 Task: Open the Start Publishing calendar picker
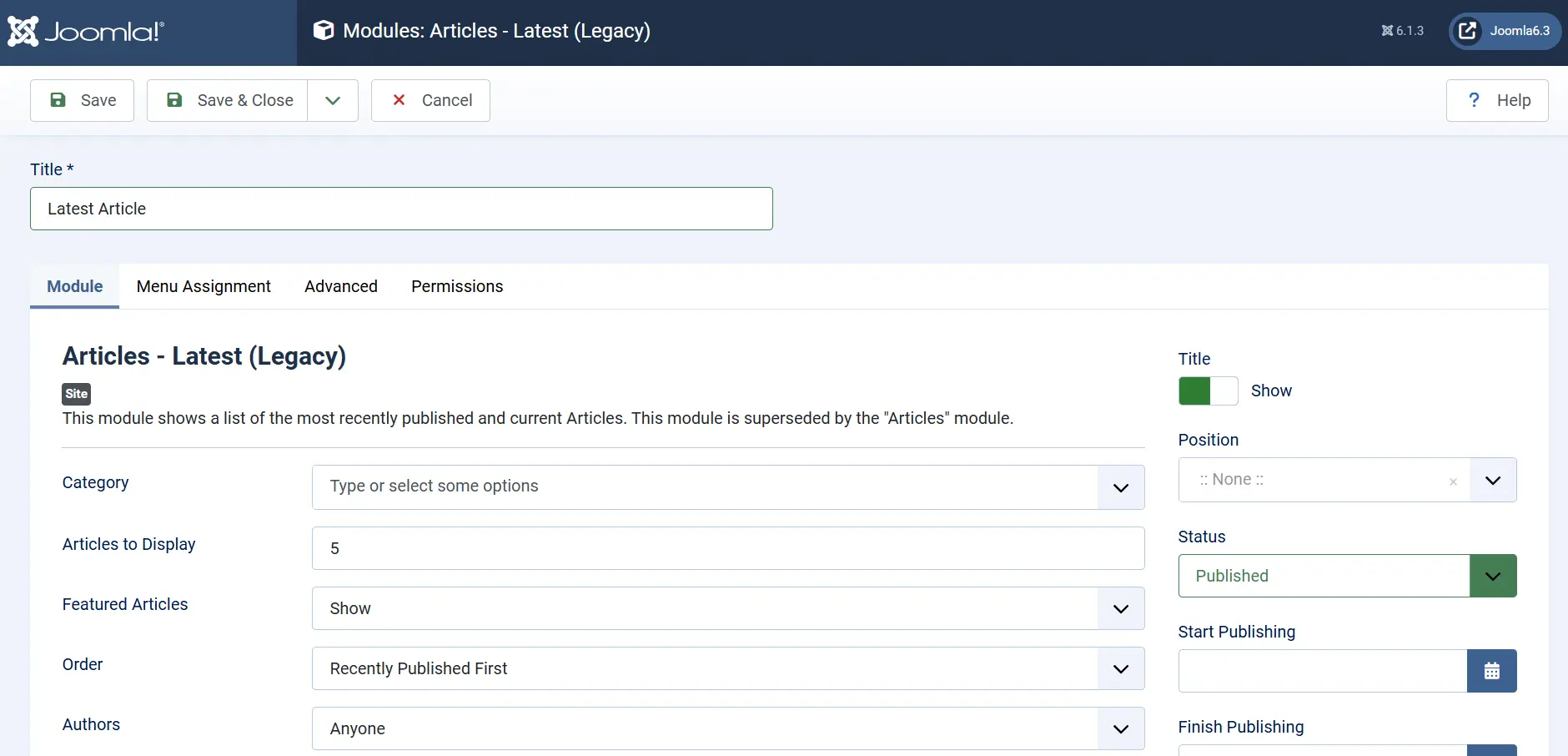click(x=1492, y=671)
